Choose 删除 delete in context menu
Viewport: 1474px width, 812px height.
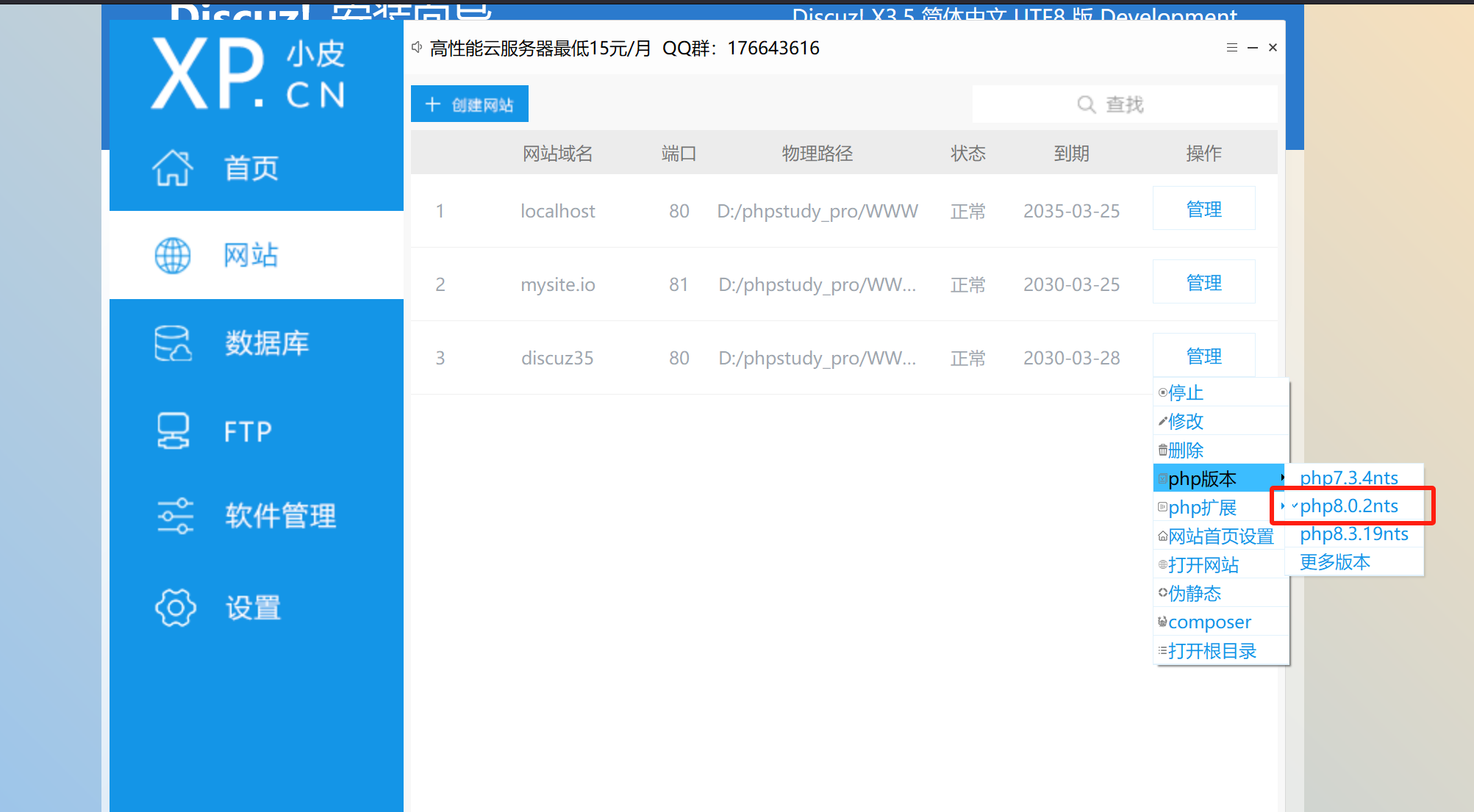[1221, 450]
